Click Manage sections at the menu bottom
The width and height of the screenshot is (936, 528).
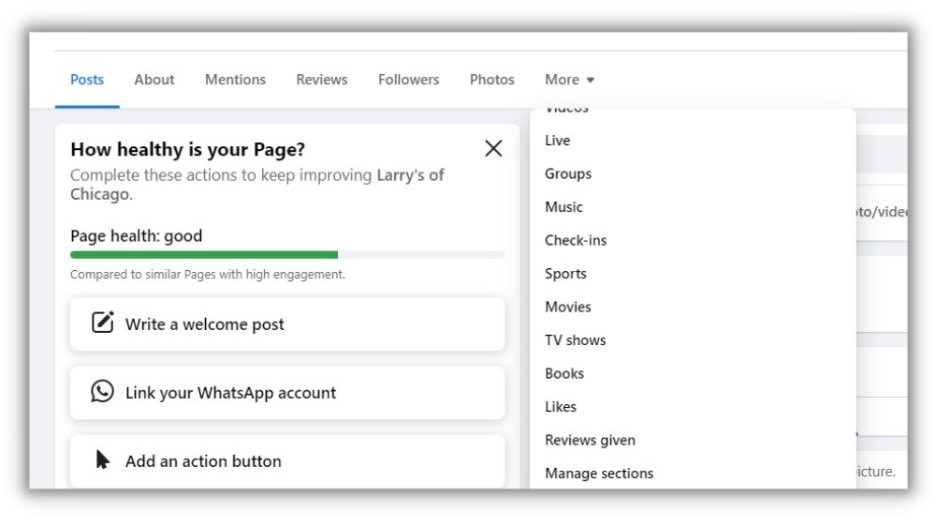point(598,473)
